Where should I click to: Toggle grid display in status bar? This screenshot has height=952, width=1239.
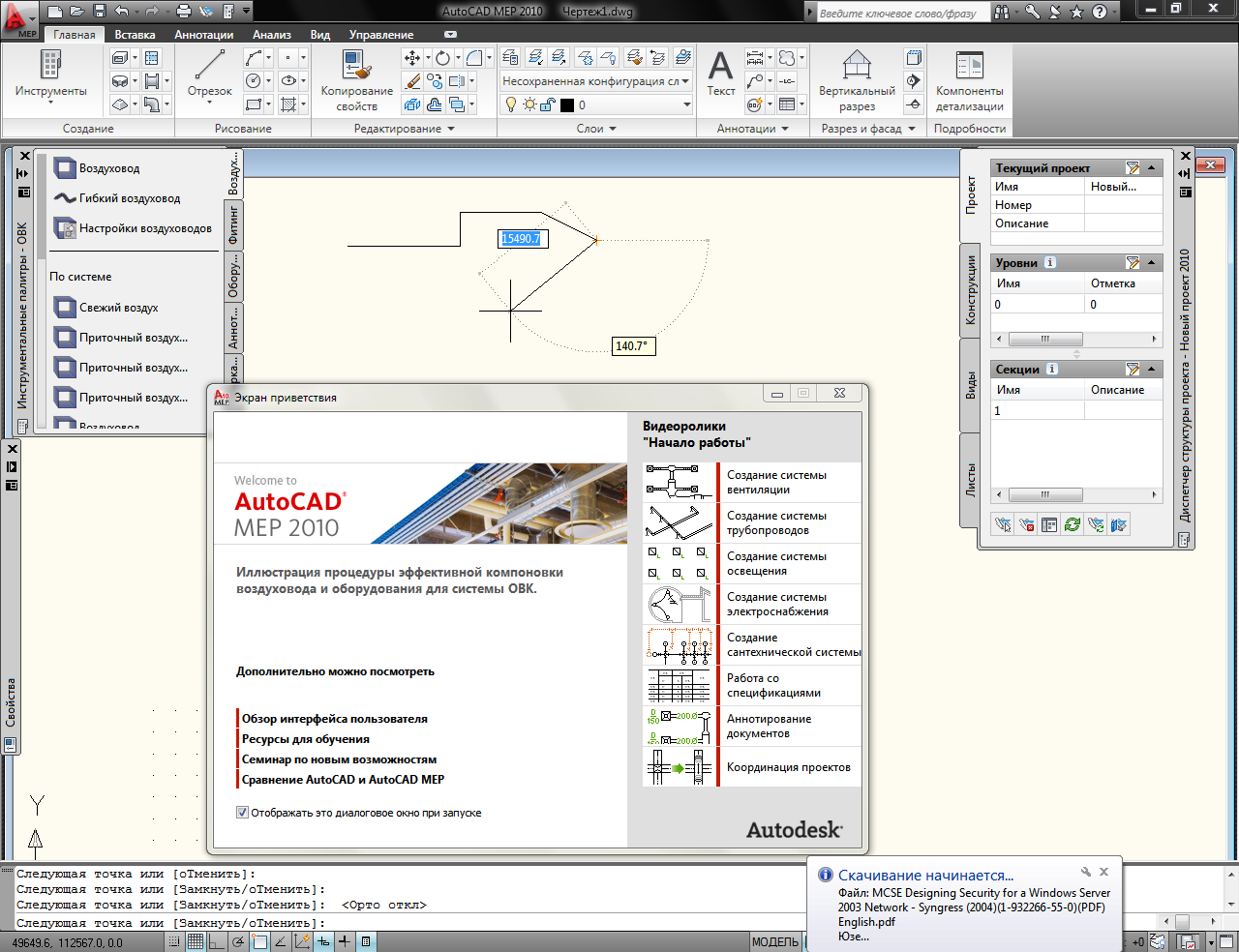196,941
